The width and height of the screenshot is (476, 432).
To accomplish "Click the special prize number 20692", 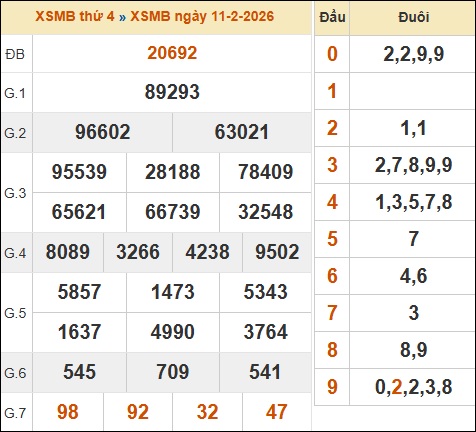I will (x=172, y=53).
